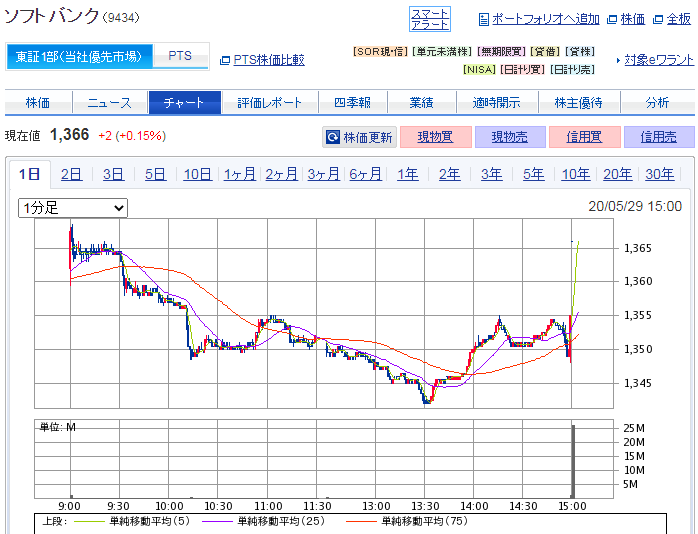Switch chart period to 2日
Image resolution: width=698 pixels, height=534 pixels.
(x=72, y=174)
